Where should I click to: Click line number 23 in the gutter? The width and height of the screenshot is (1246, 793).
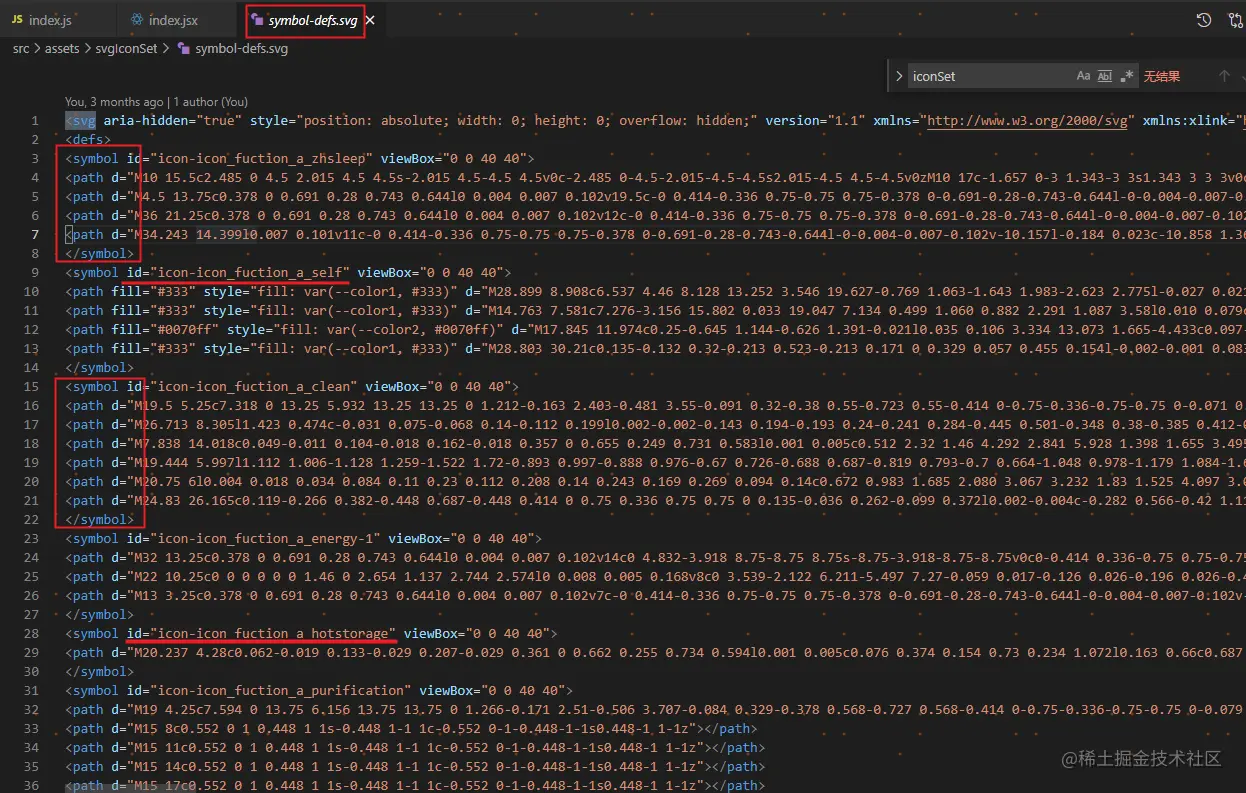pos(32,538)
